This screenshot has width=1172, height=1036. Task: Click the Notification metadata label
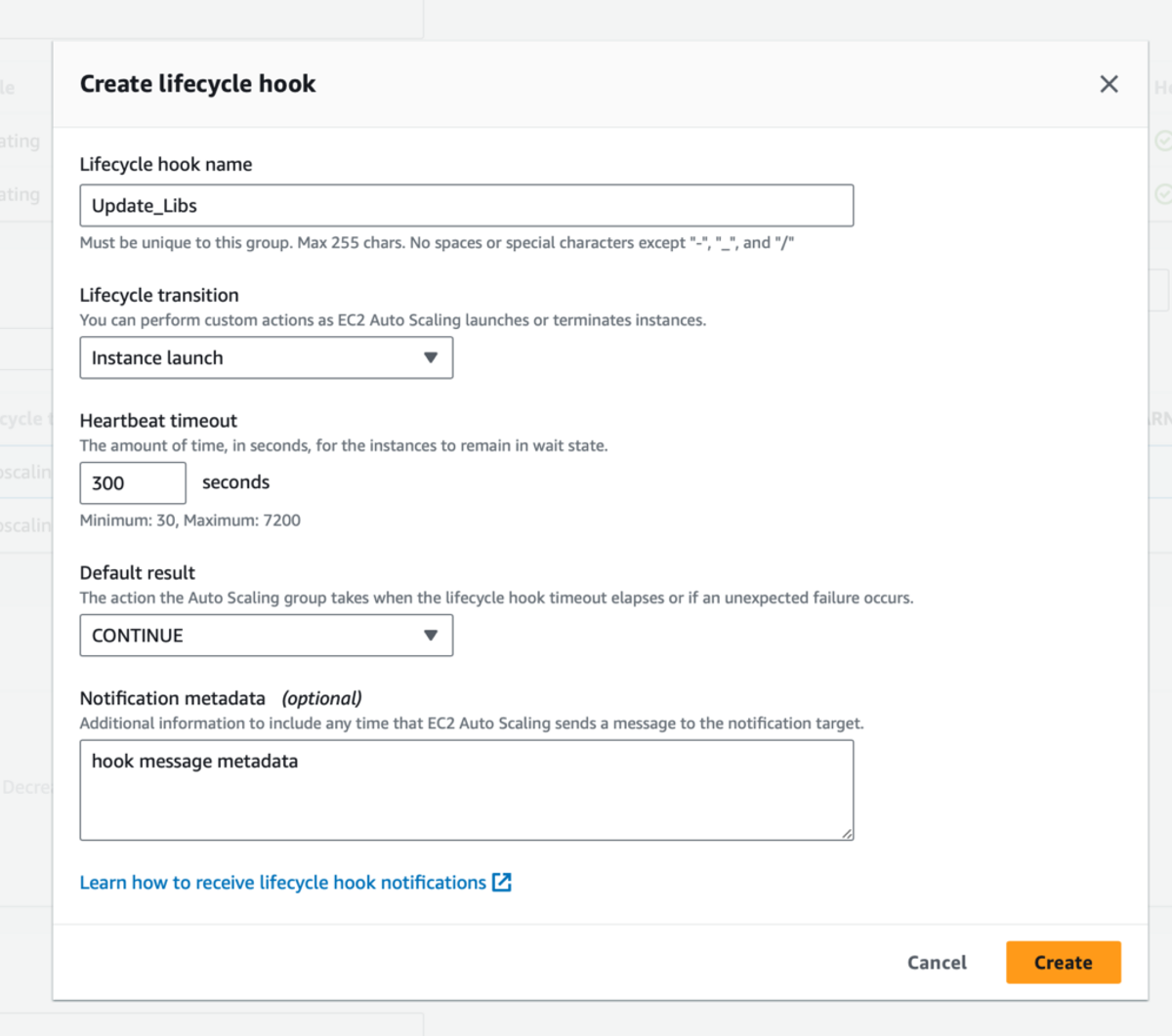(173, 698)
